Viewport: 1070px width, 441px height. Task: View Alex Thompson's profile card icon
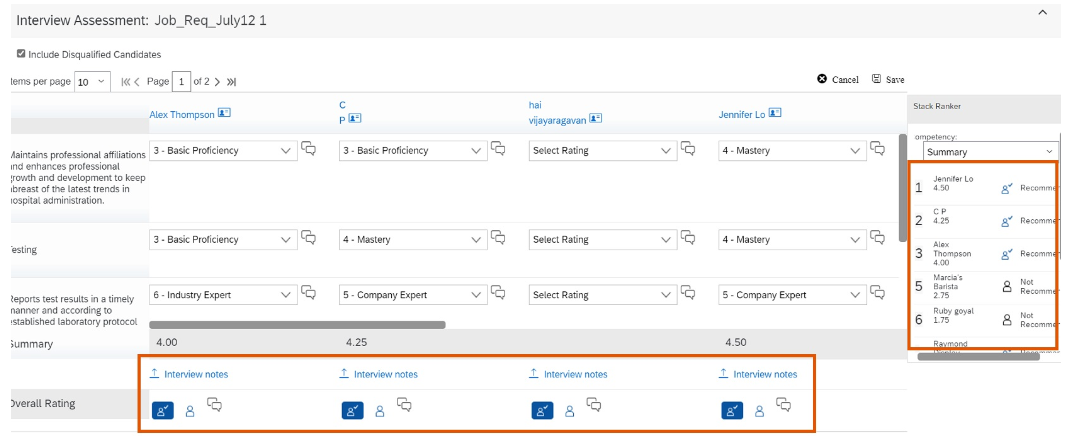[224, 113]
